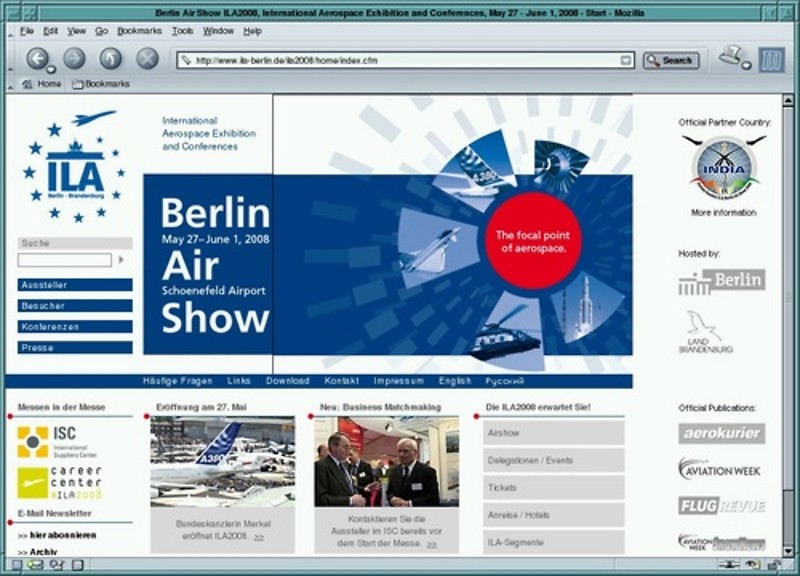800x576 pixels.
Task: Open the URL bar history dropdown arrow
Action: coord(626,60)
